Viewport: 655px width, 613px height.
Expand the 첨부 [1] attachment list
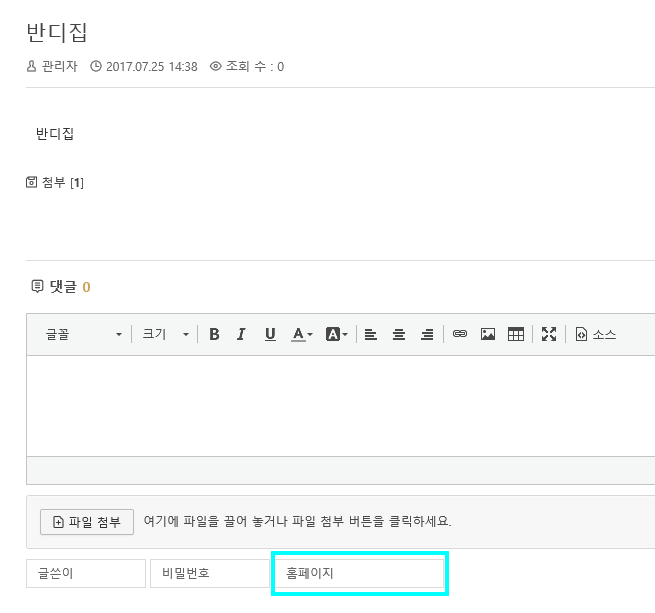pos(55,183)
